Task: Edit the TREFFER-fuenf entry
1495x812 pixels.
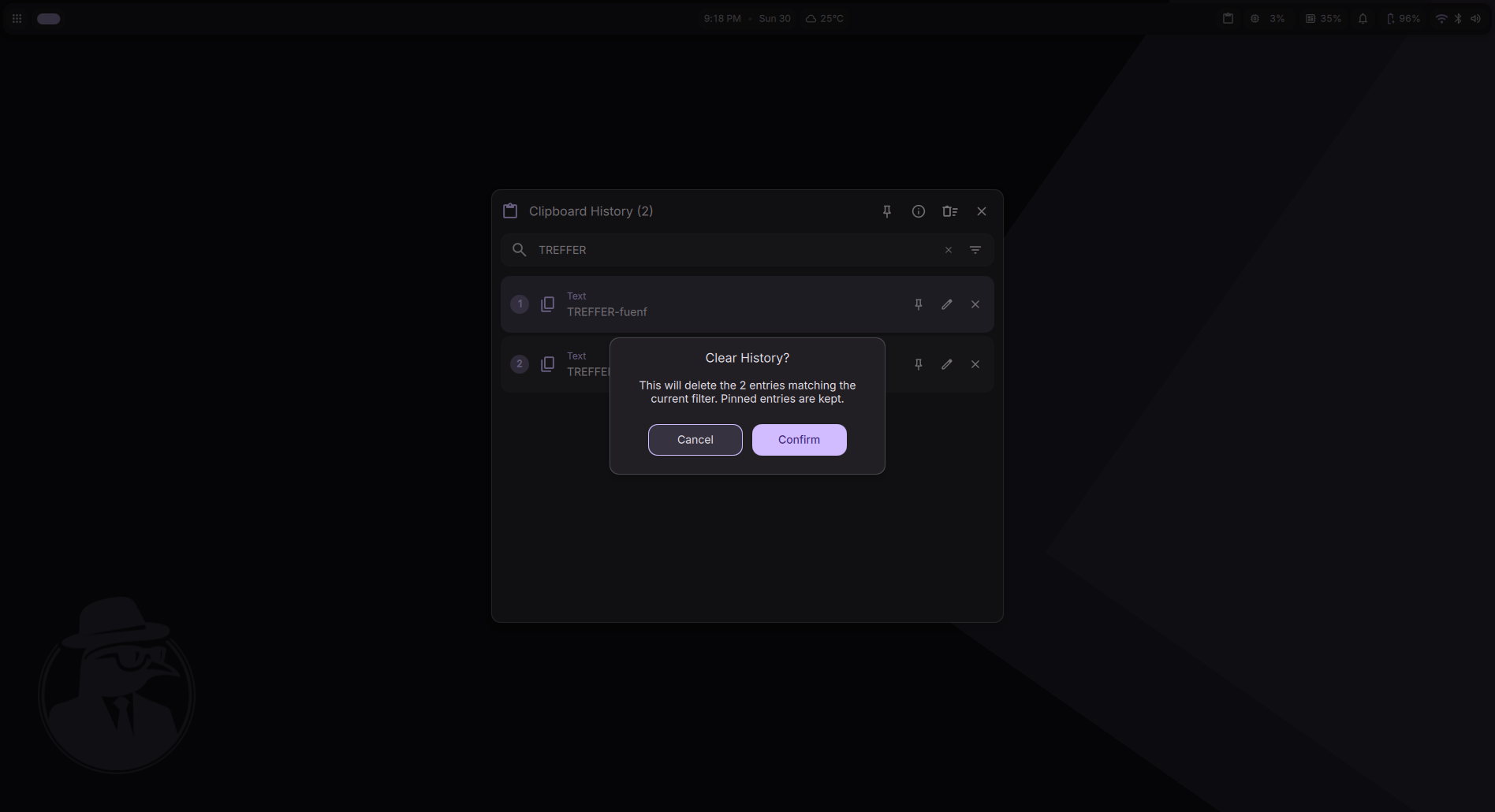Action: tap(947, 304)
